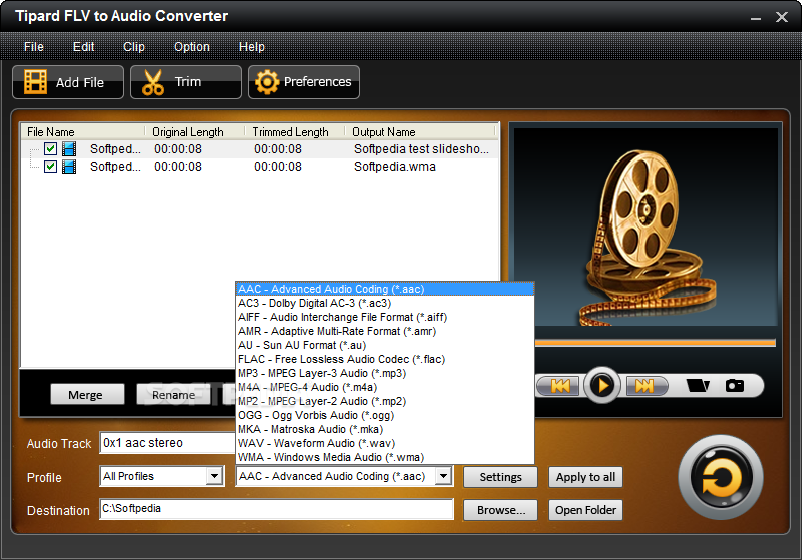Click the Audio Track 0x1 aac stereo field
This screenshot has width=802, height=560.
pyautogui.click(x=168, y=443)
